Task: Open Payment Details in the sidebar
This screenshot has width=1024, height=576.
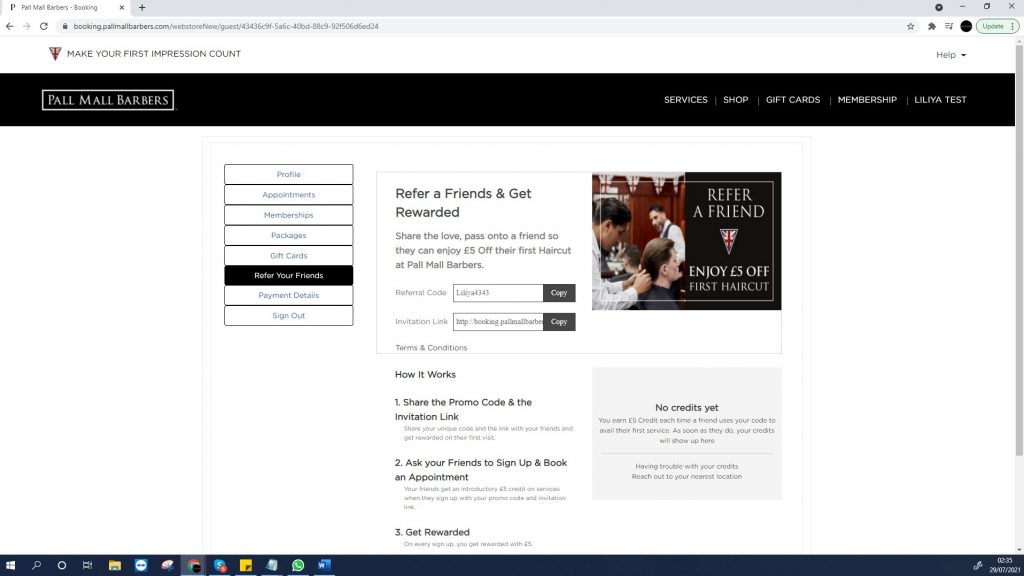Action: pos(289,295)
